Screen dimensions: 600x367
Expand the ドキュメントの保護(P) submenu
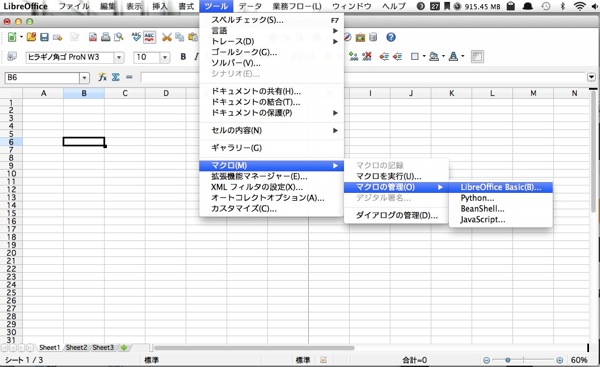271,113
